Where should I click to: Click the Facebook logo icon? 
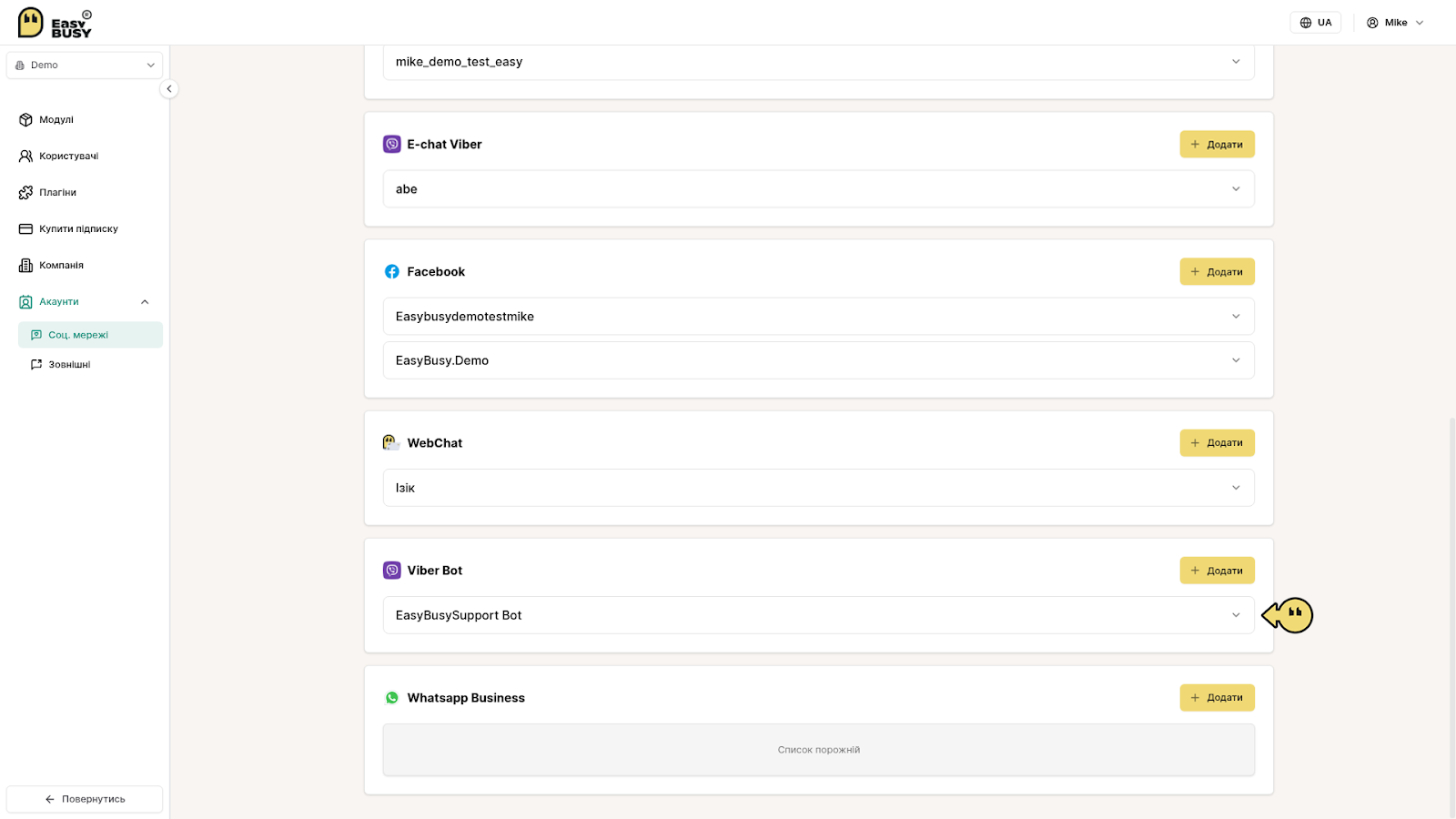pos(392,272)
